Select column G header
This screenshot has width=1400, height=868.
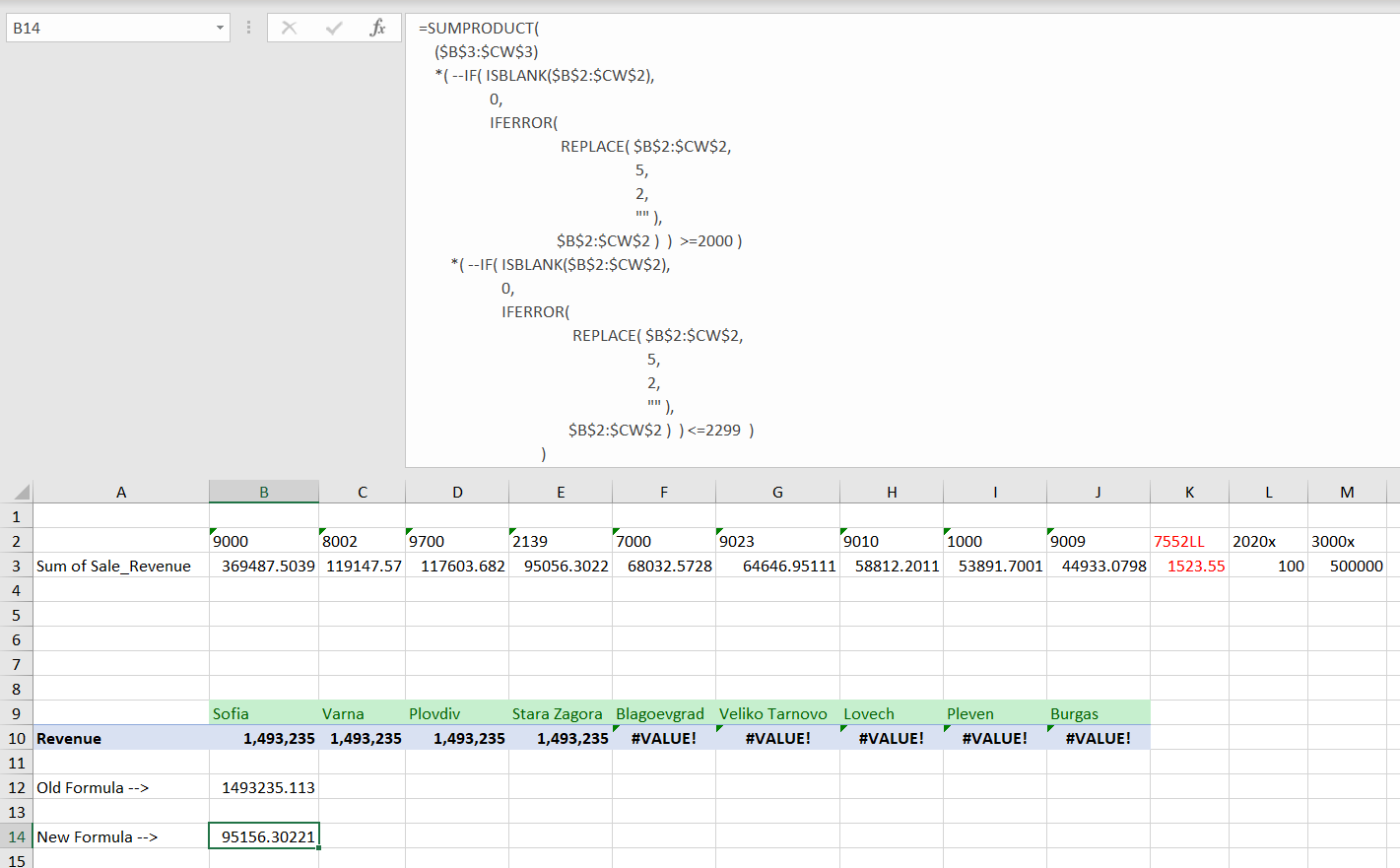tap(777, 492)
